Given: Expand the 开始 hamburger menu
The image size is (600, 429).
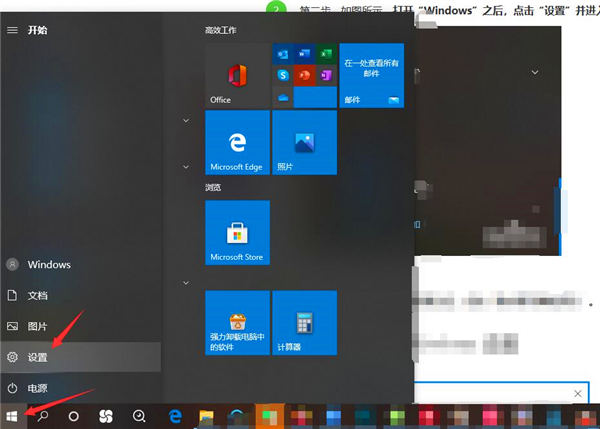Looking at the screenshot, I should [12, 30].
